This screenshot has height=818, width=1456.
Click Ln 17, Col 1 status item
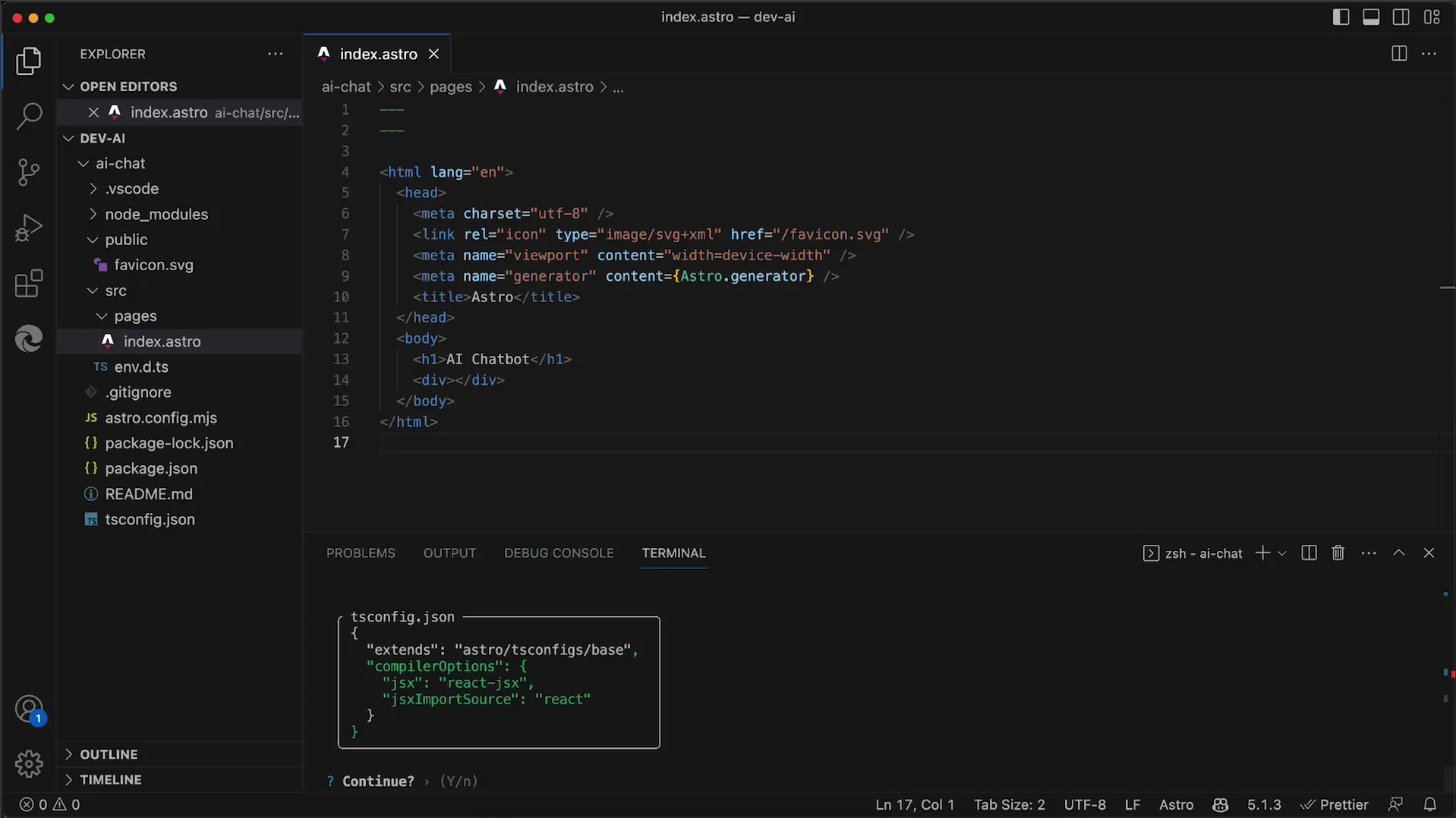[x=915, y=804]
